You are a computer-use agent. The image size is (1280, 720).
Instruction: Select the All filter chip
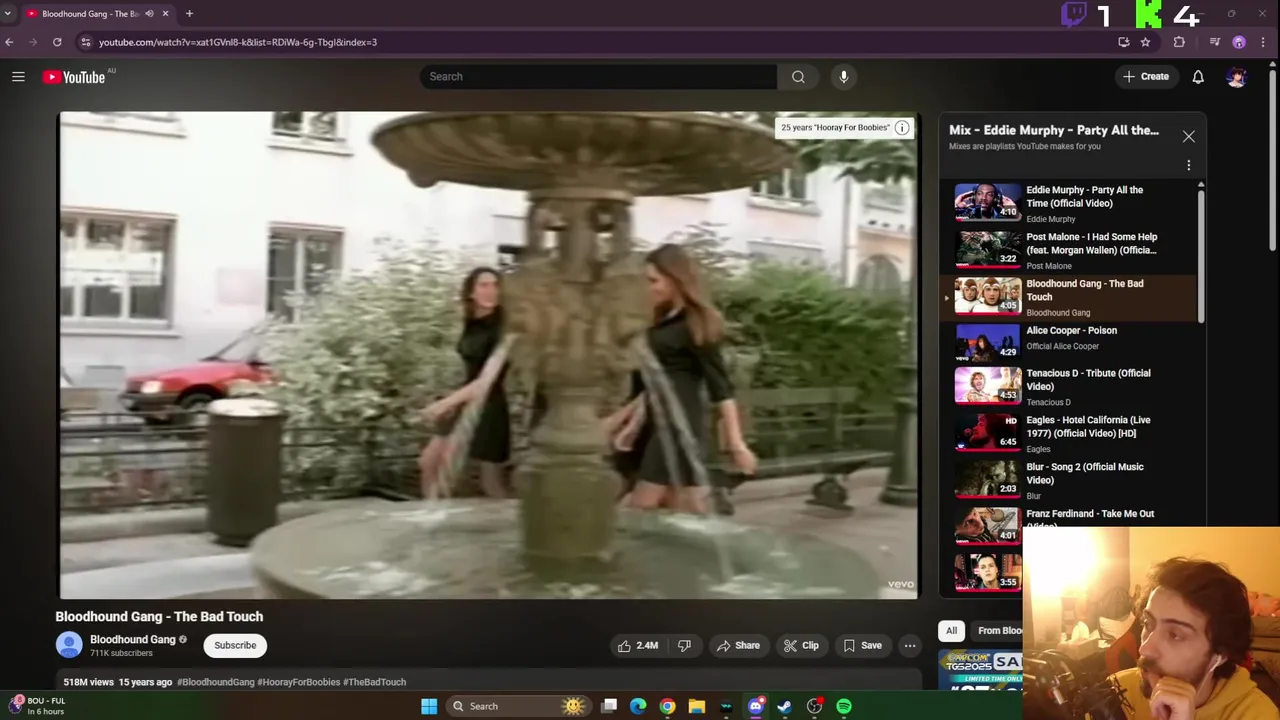pyautogui.click(x=951, y=631)
